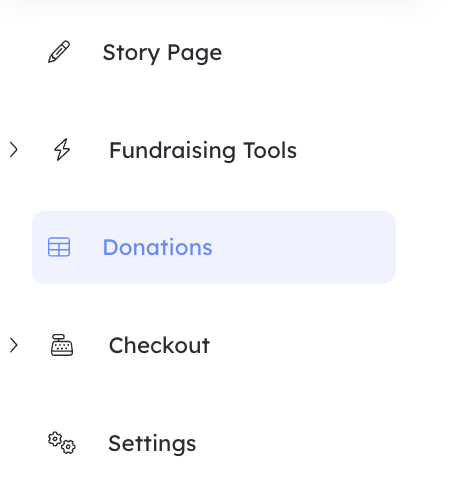
Task: Navigate to the Settings text label
Action: pos(152,444)
